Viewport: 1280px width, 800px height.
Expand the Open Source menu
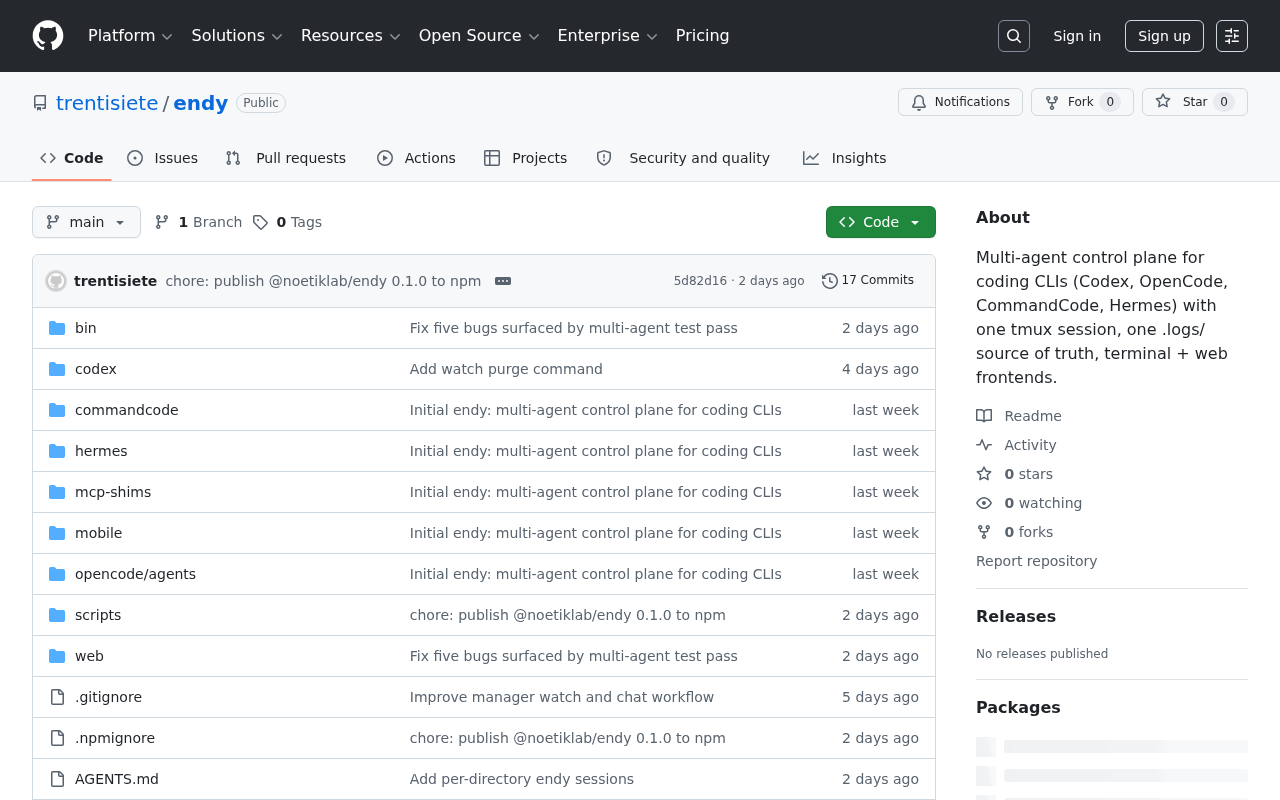click(x=479, y=36)
